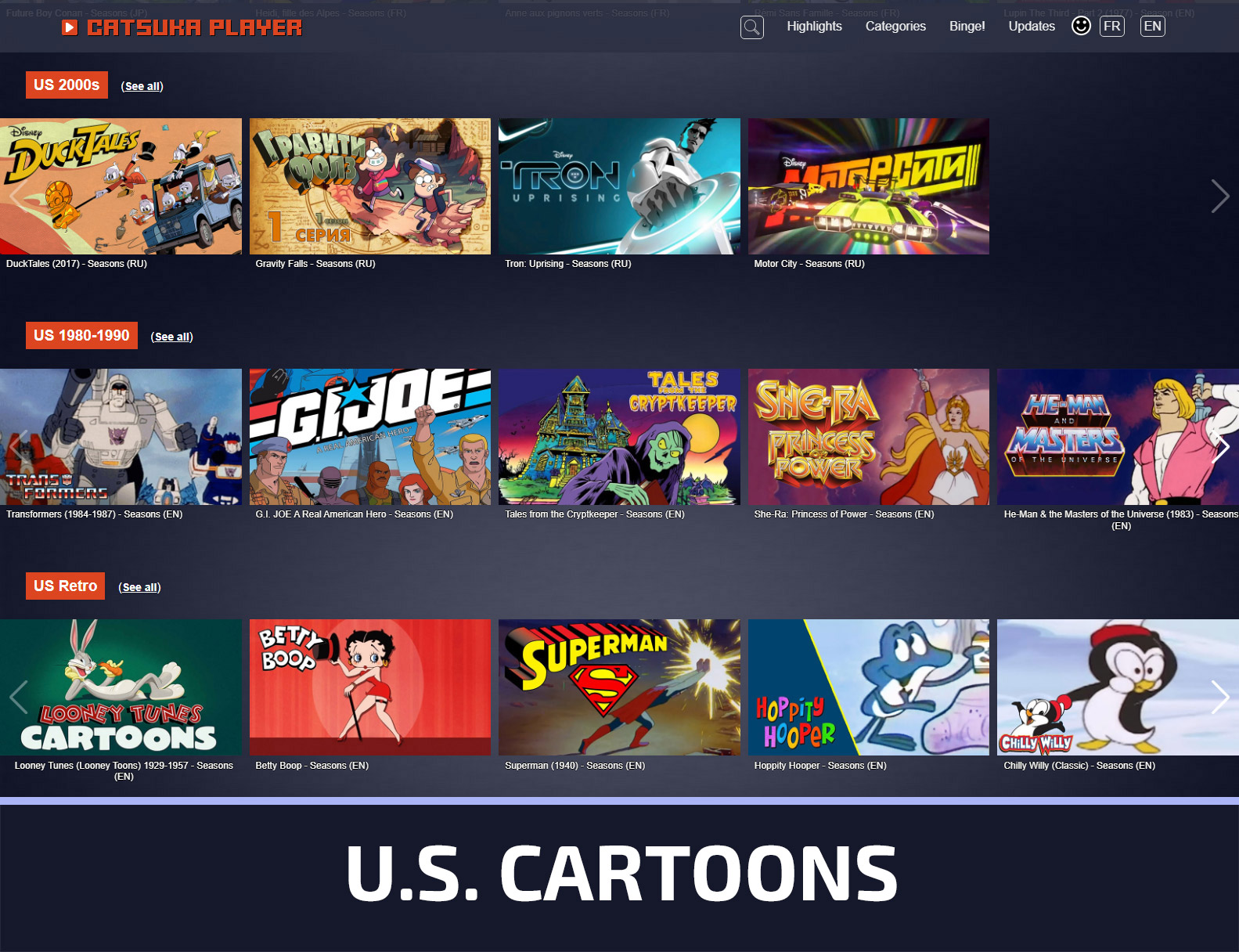Advance the US Retro row with right arrow
Screen dimensions: 1239x952
coord(1219,697)
